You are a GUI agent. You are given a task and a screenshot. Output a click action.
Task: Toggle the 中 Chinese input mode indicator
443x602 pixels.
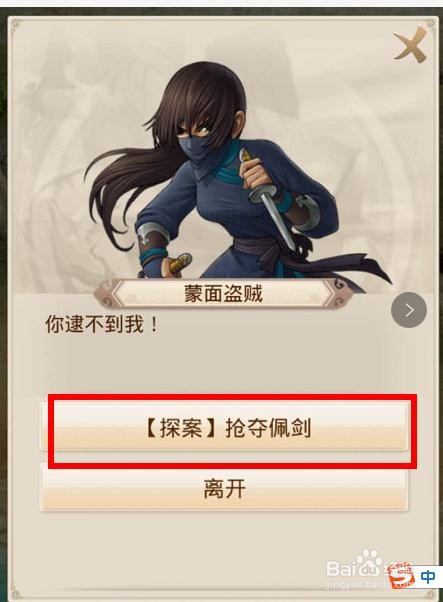coord(428,577)
